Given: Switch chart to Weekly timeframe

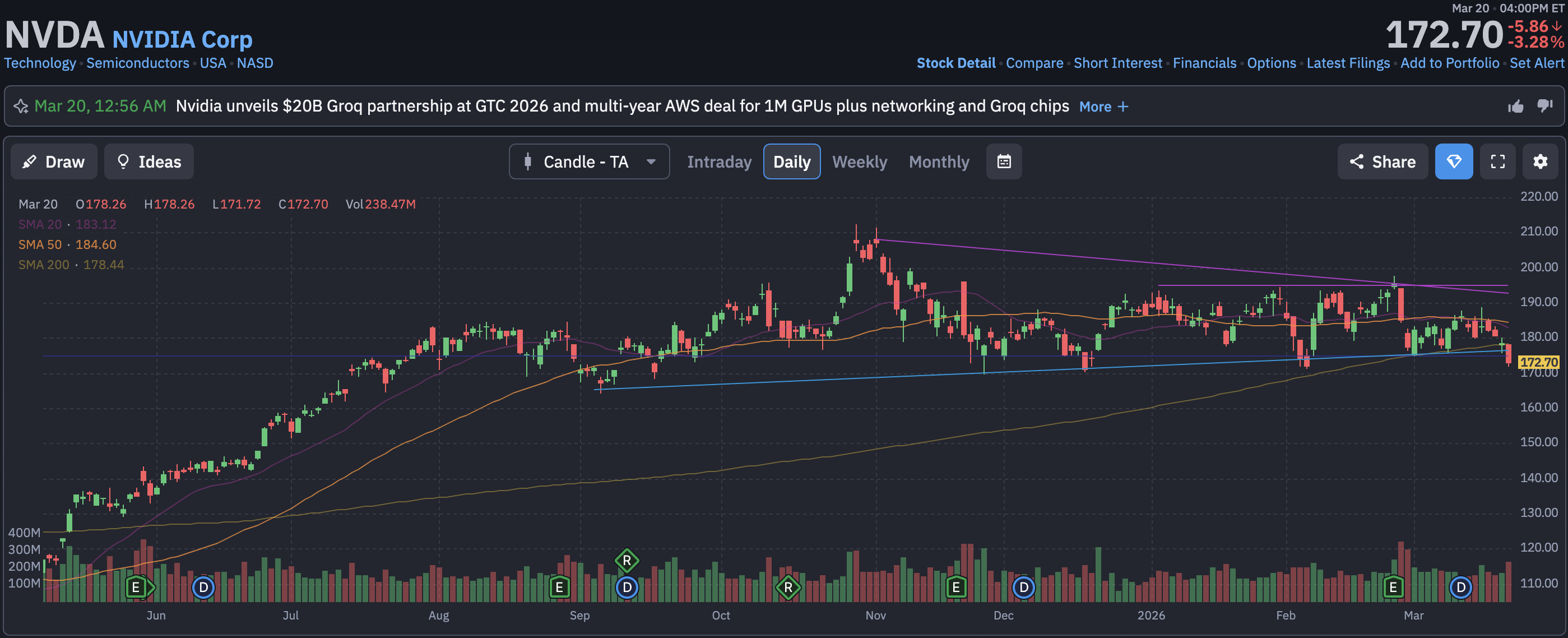Looking at the screenshot, I should tap(859, 162).
